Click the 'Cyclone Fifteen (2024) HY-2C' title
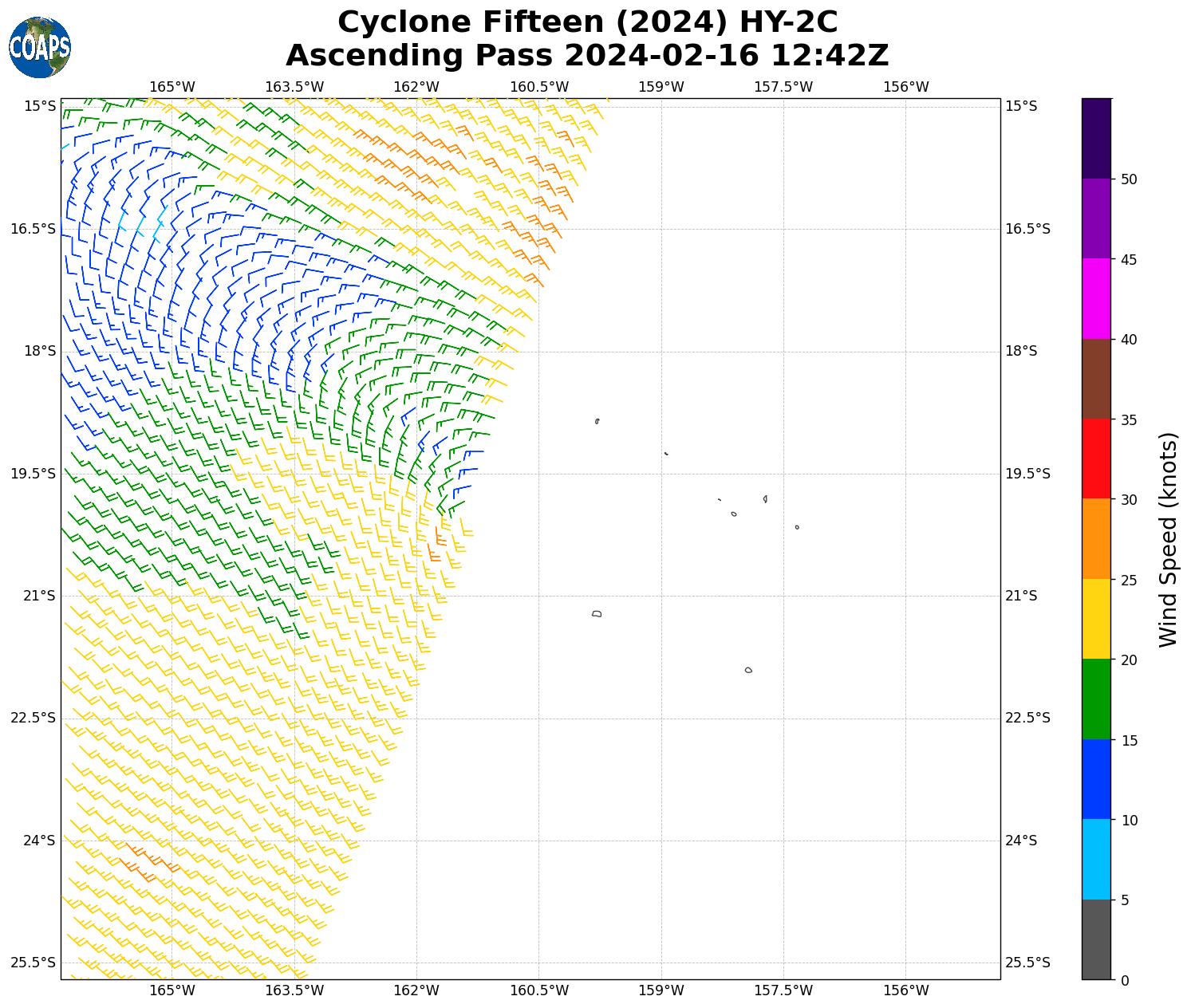Image resolution: width=1191 pixels, height=1008 pixels. coord(587,22)
